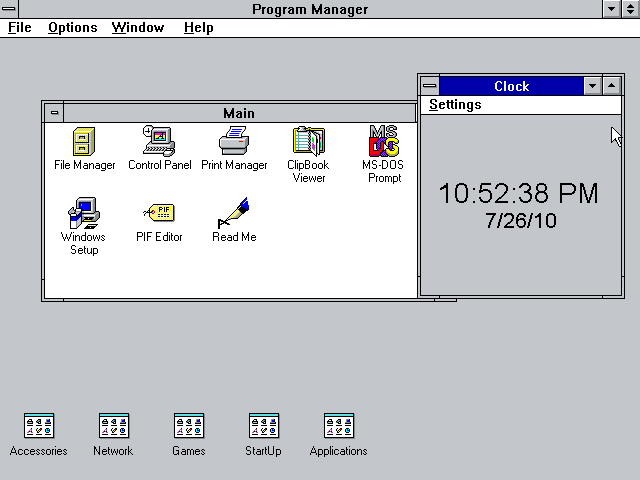Maximize the Clock window
The width and height of the screenshot is (640, 480).
(x=611, y=86)
